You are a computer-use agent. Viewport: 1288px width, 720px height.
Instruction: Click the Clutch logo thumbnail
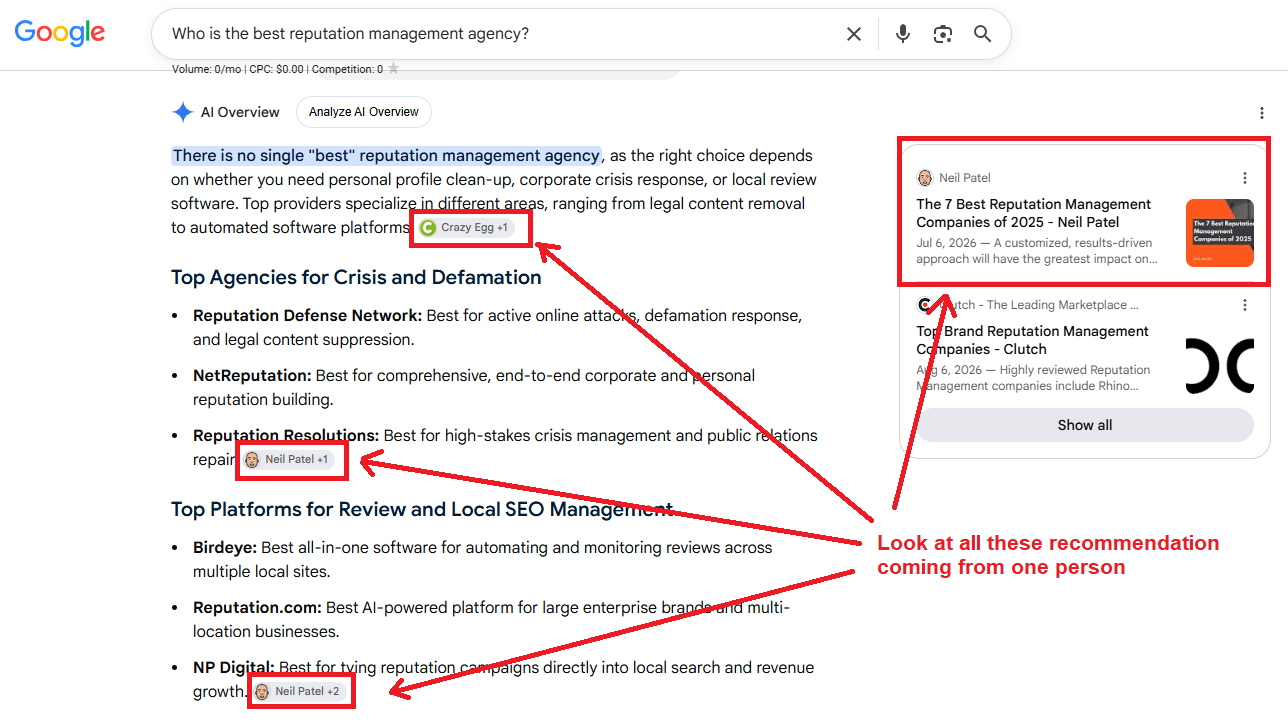(x=1220, y=366)
